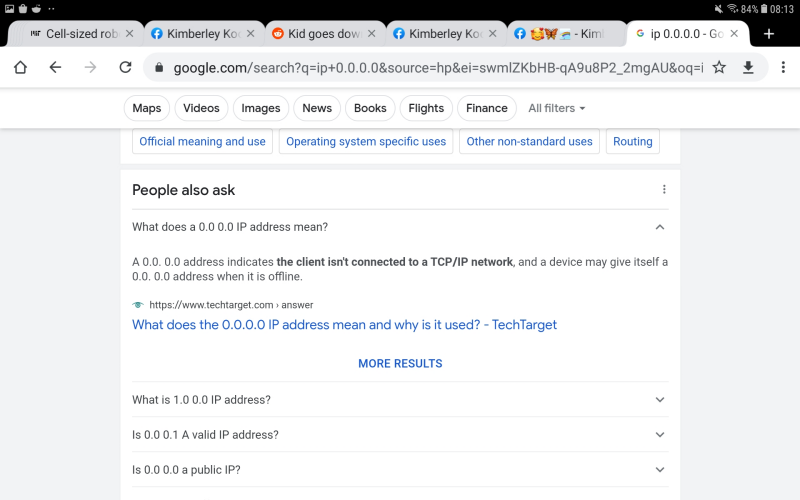Close the Cell-sized rob tab
This screenshot has height=500, width=800.
(x=130, y=34)
